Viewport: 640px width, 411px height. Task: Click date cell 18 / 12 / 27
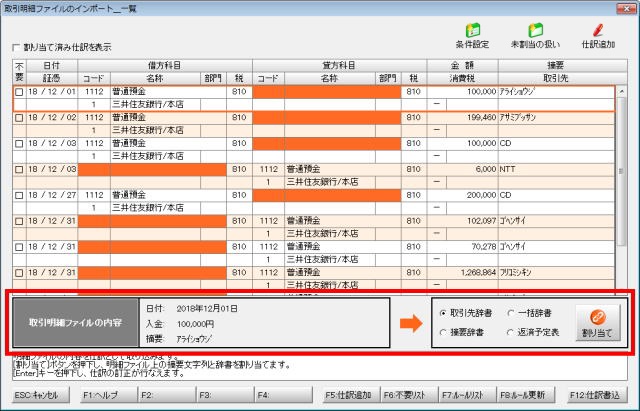[52, 195]
